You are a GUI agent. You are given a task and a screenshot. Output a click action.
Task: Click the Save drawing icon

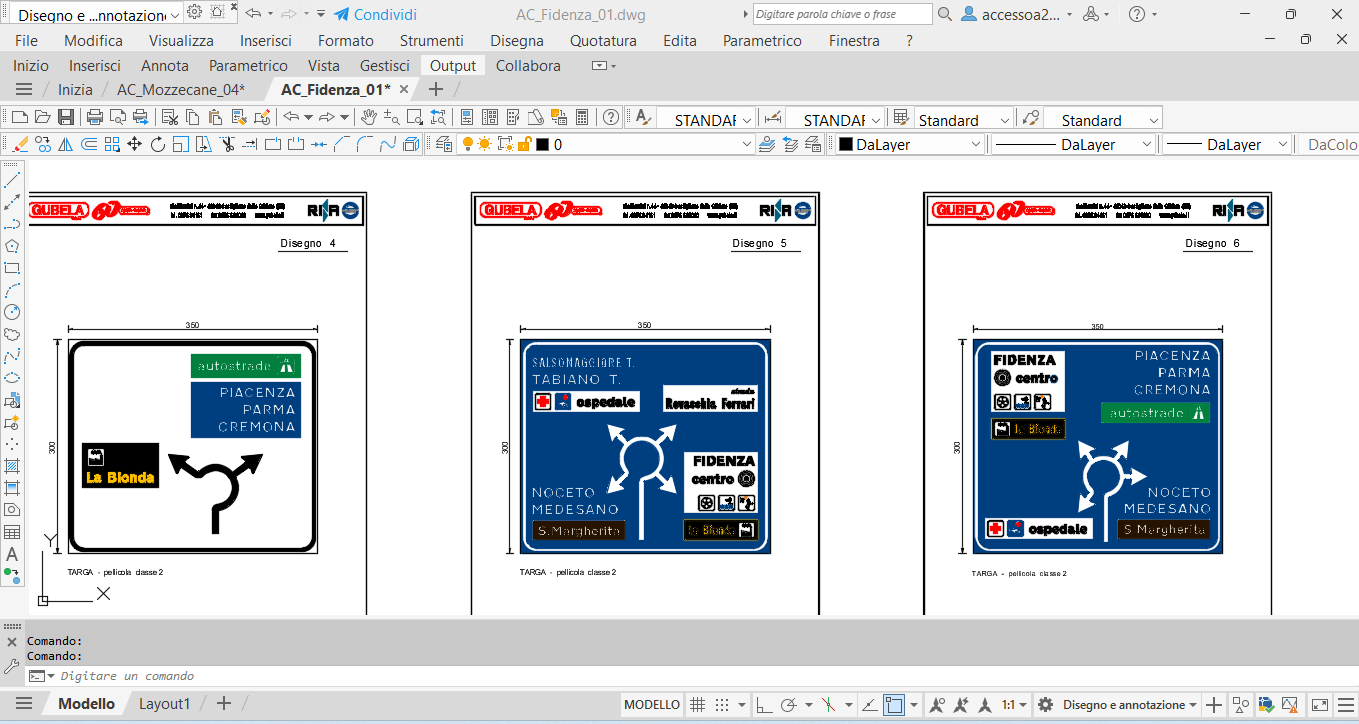point(65,118)
